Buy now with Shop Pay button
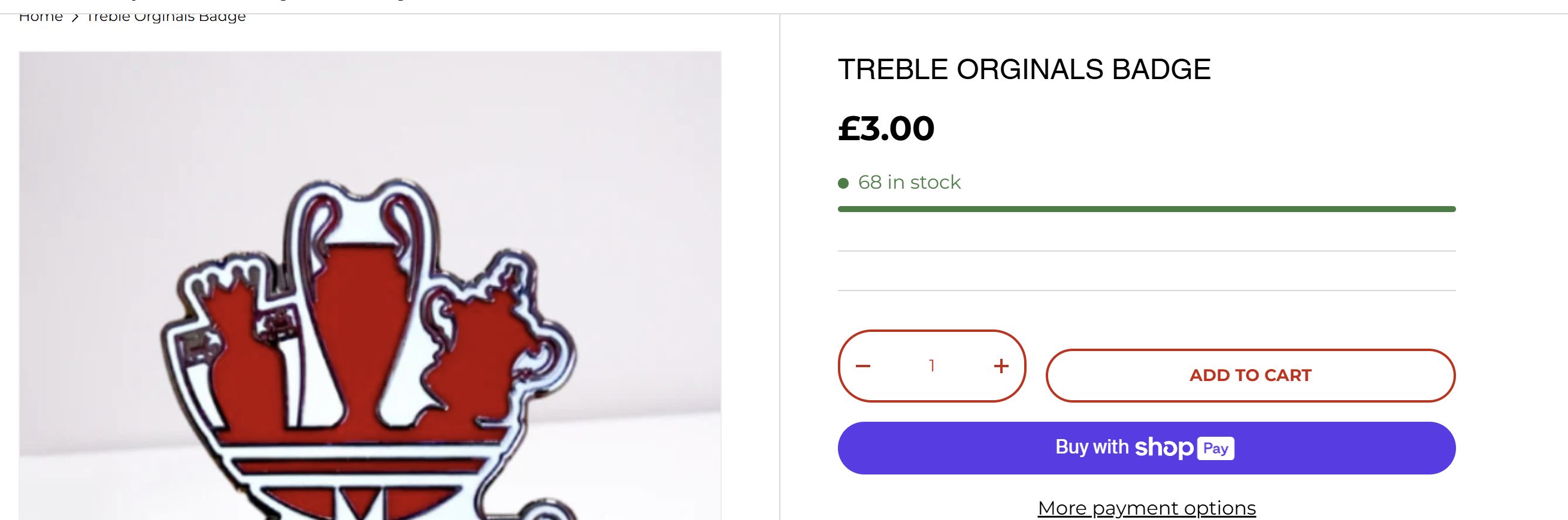The width and height of the screenshot is (1568, 520). point(1146,448)
